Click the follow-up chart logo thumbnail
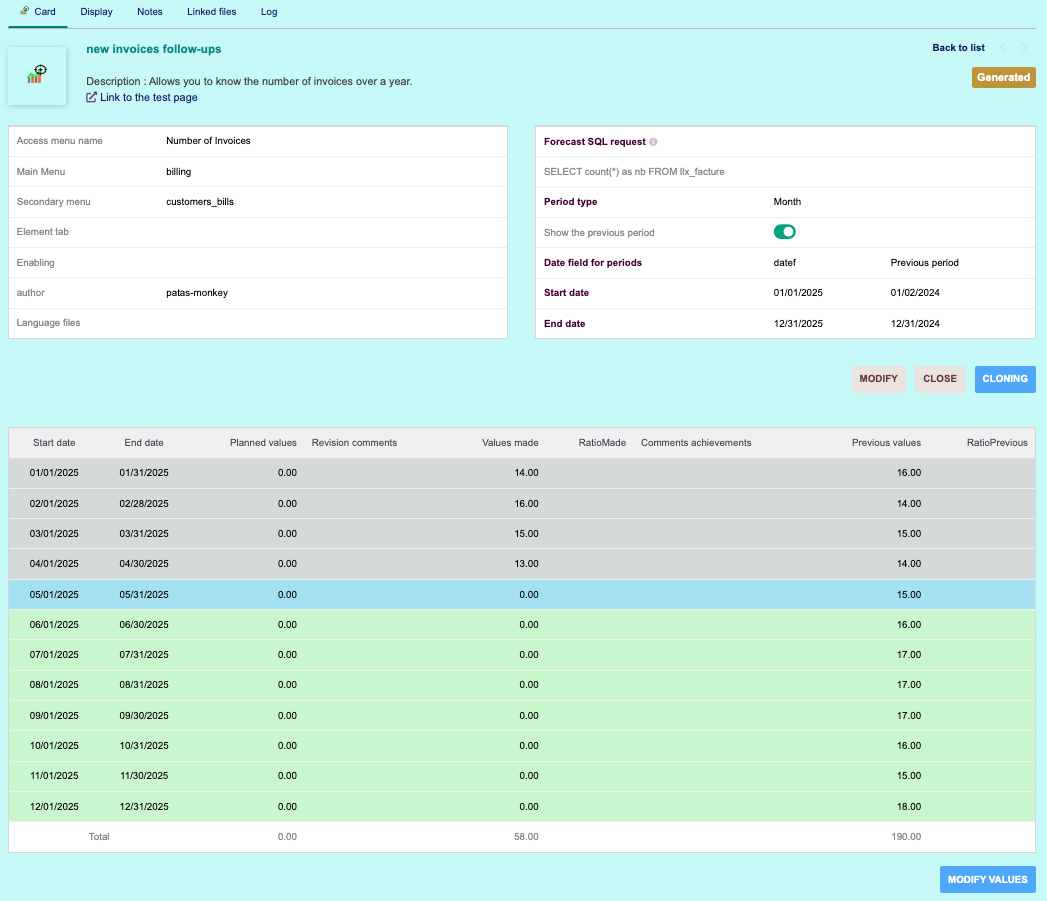The width and height of the screenshot is (1047, 901). pos(37,75)
